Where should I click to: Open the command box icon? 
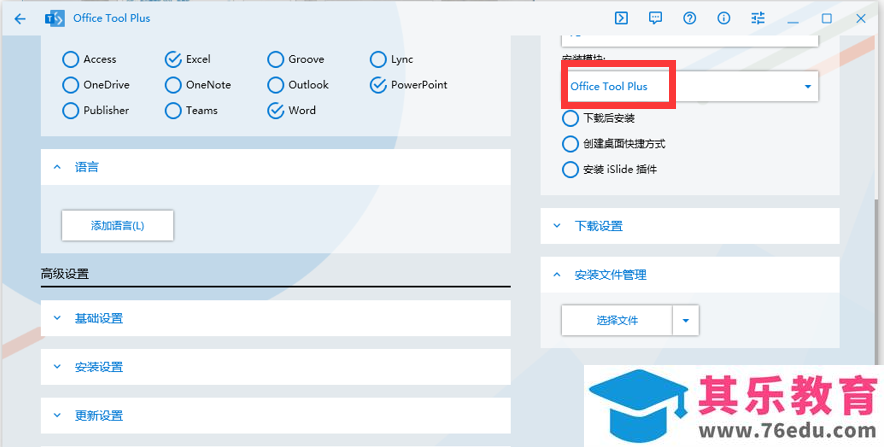click(621, 19)
